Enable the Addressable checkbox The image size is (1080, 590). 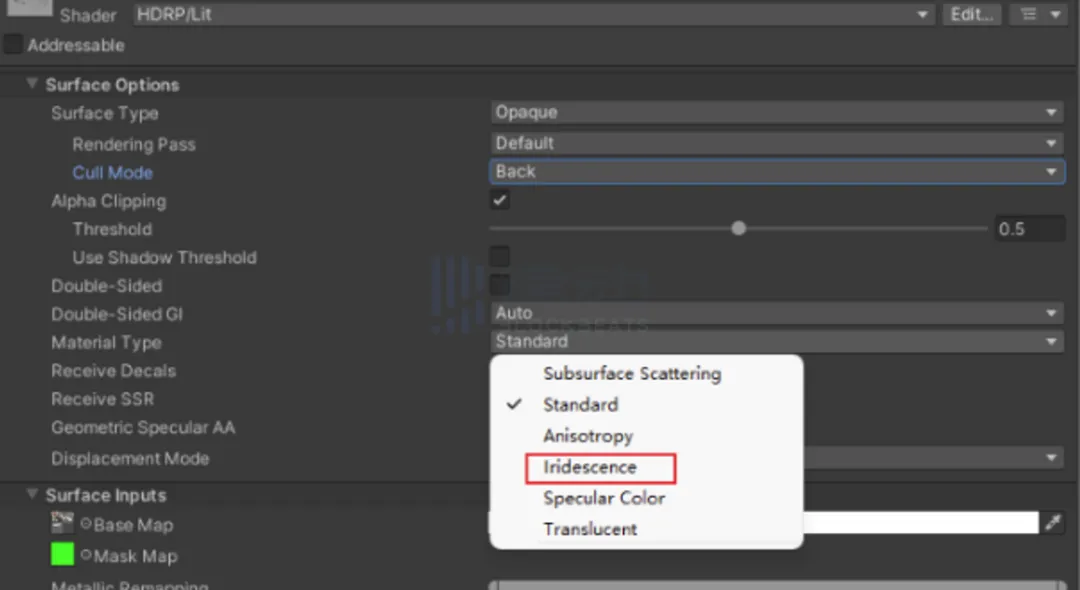[x=13, y=45]
